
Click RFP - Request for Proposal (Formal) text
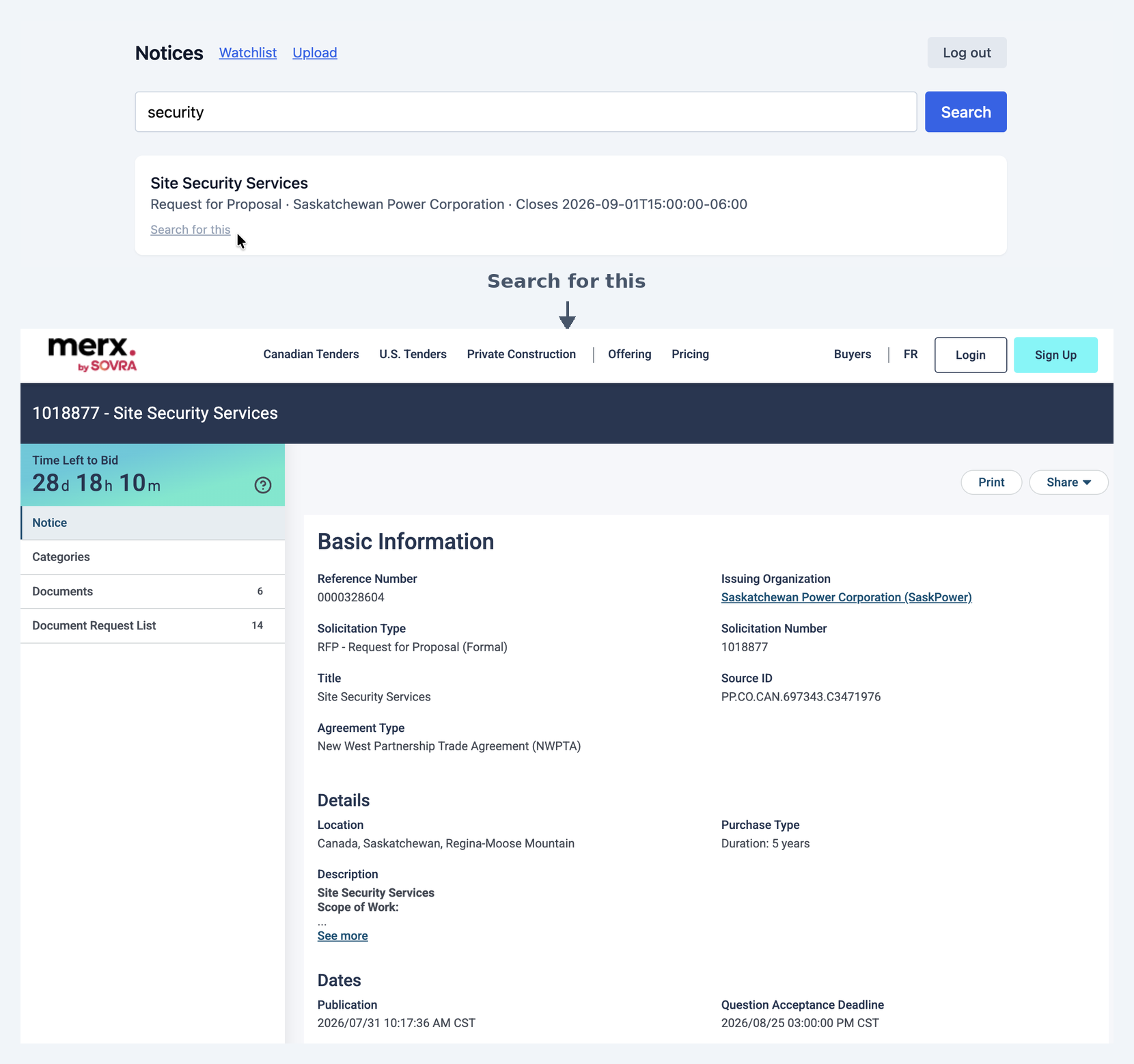click(412, 647)
